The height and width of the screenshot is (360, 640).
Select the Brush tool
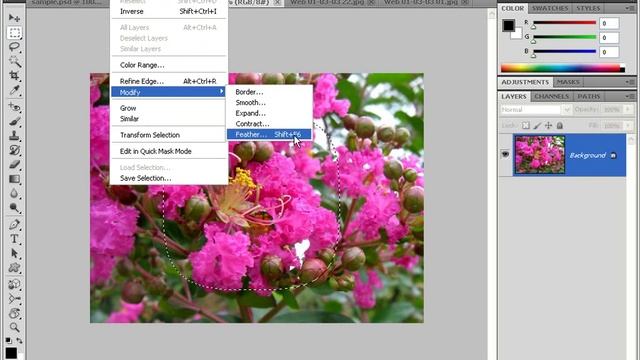tap(14, 121)
